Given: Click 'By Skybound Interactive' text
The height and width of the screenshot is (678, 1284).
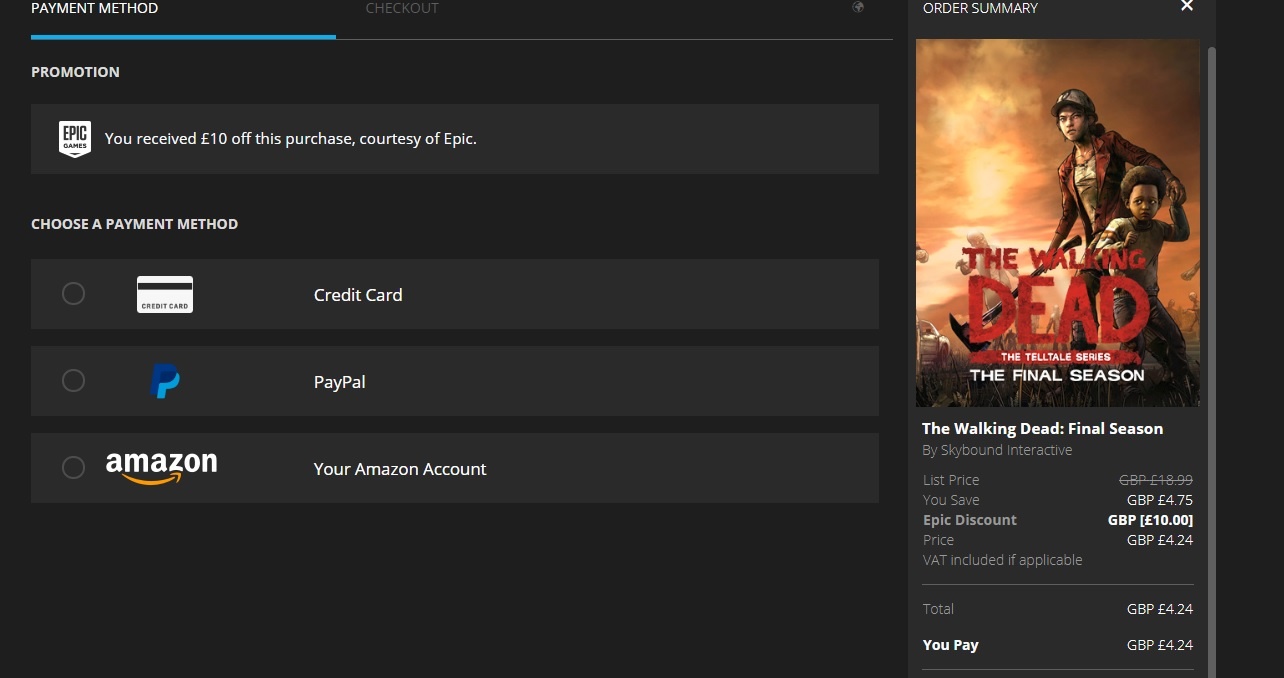Looking at the screenshot, I should pyautogui.click(x=997, y=450).
